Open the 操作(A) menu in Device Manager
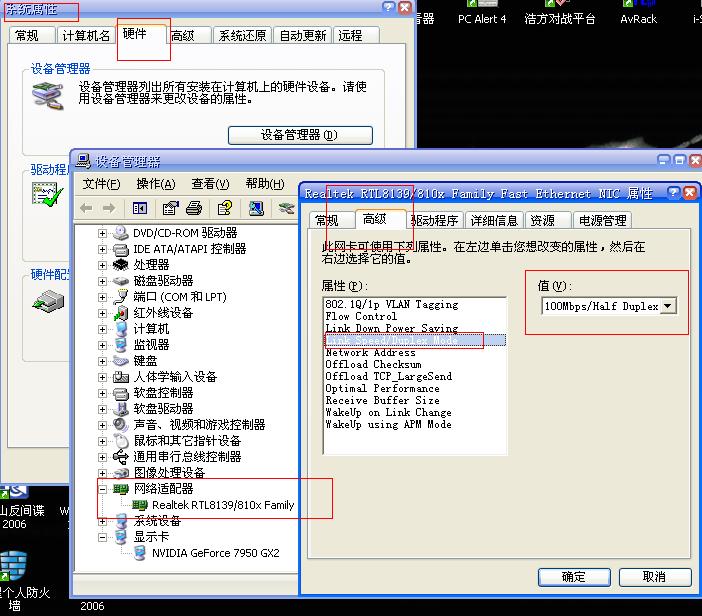This screenshot has height=616, width=702. [x=155, y=184]
